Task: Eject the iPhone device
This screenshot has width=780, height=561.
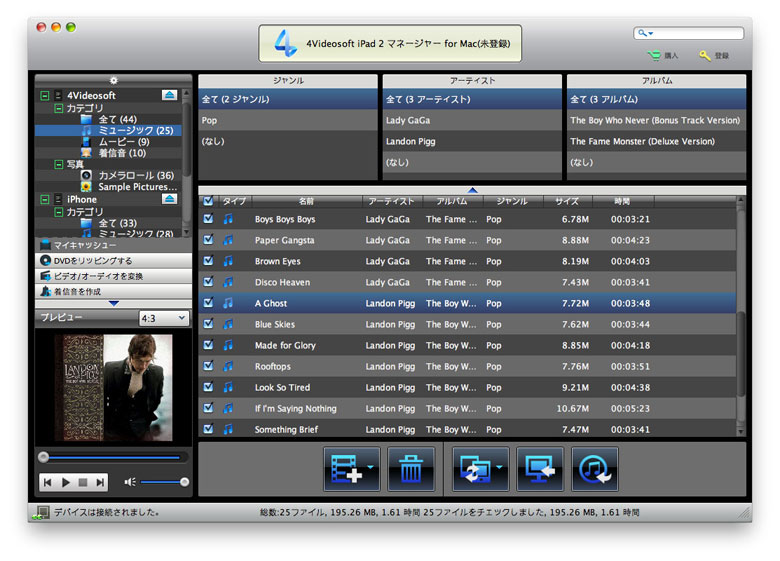Action: click(169, 199)
